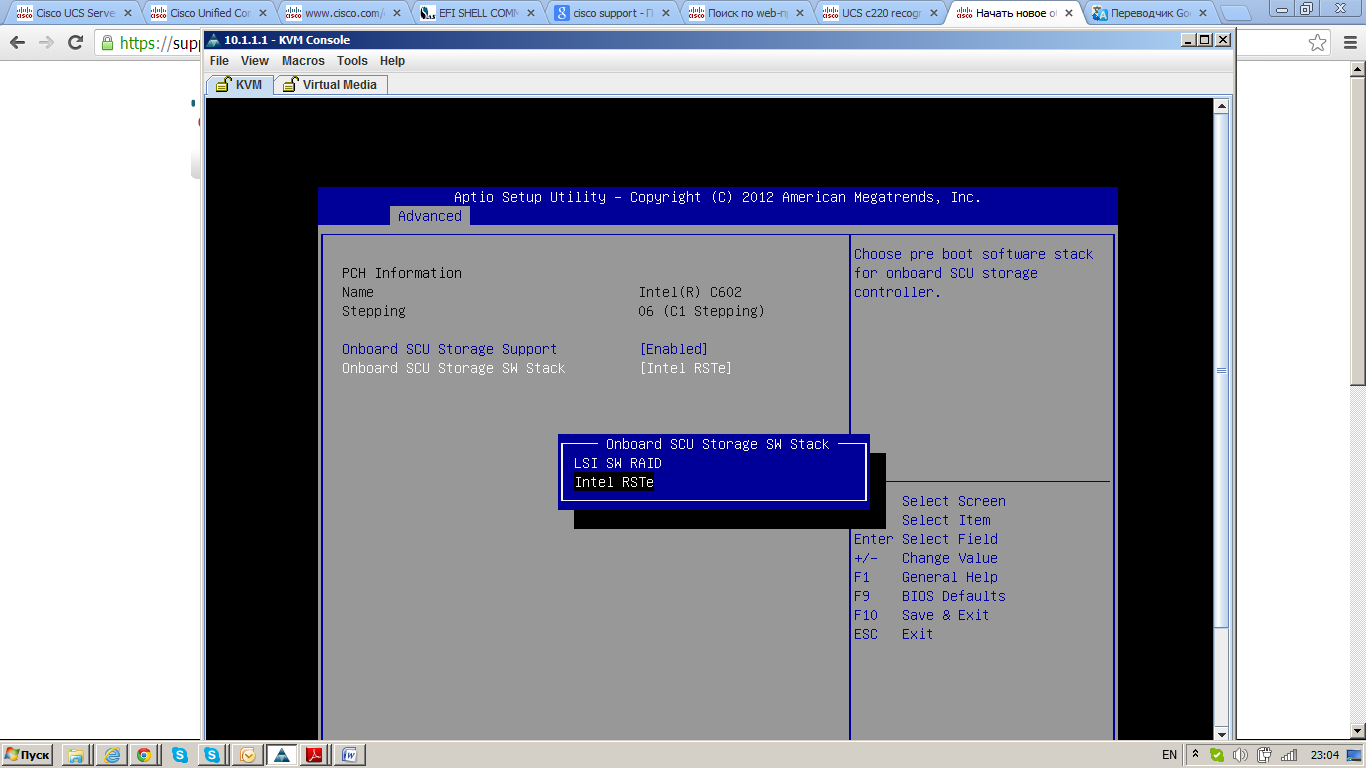
Task: Open Google Chrome from the taskbar
Action: point(144,755)
